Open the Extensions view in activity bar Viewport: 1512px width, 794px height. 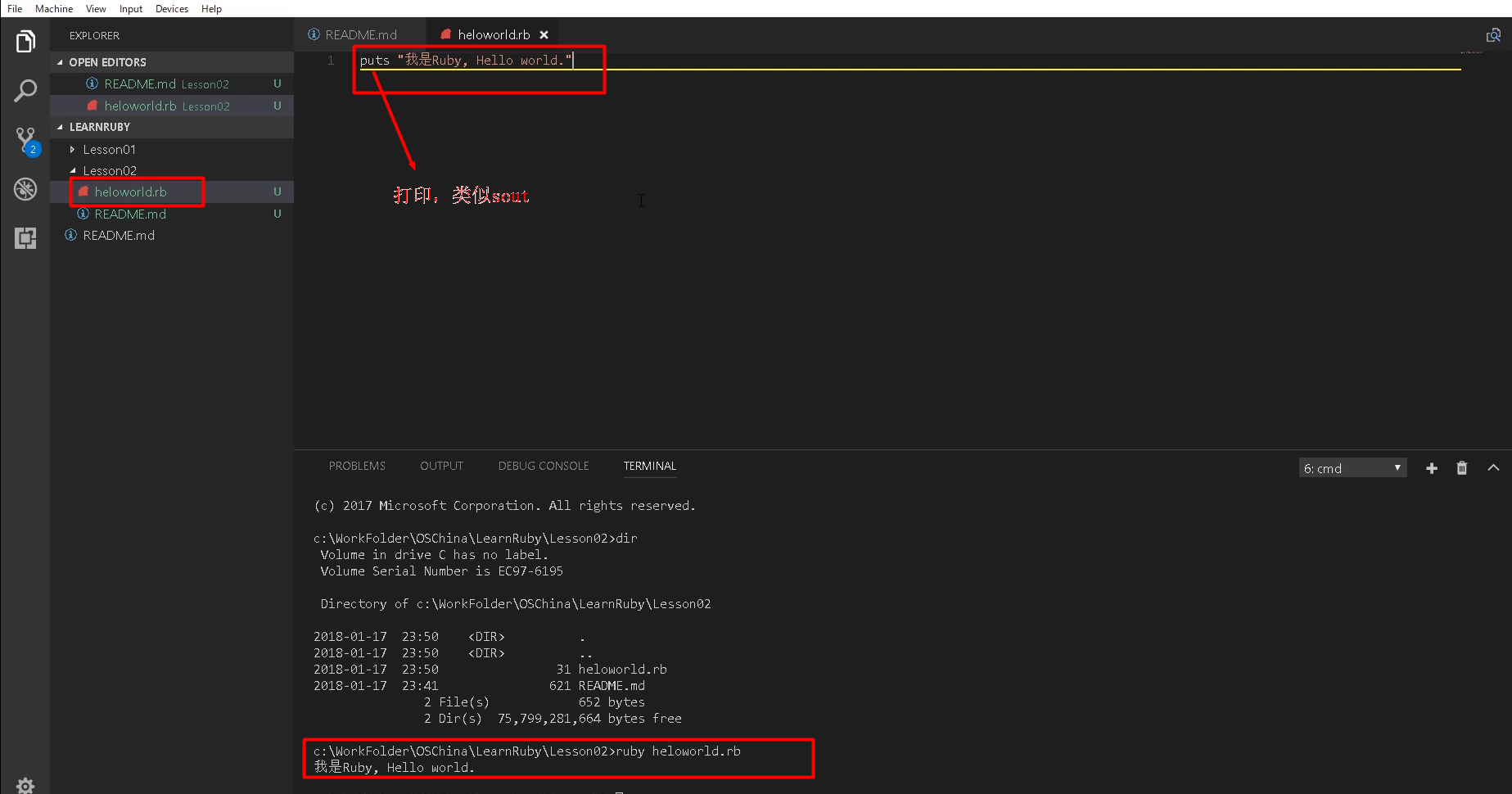(25, 238)
